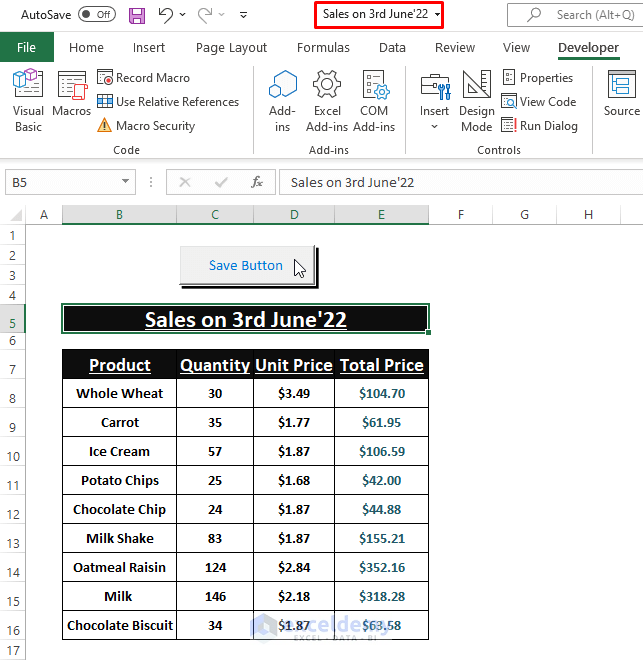Viewport: 643px width, 660px height.
Task: Open Excel Add-ins manager
Action: (x=327, y=101)
